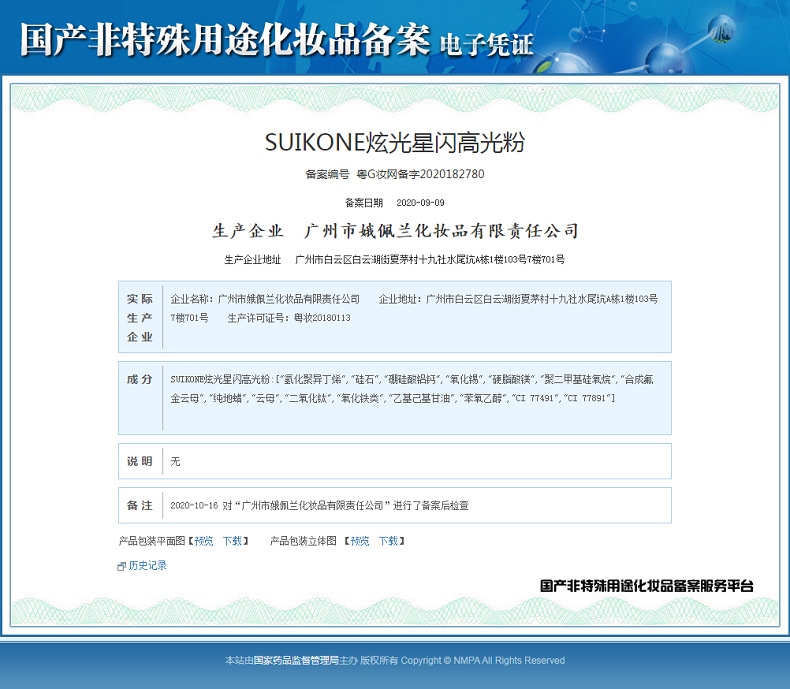Download the 产品包装立体图 file
The image size is (790, 689).
coord(388,541)
